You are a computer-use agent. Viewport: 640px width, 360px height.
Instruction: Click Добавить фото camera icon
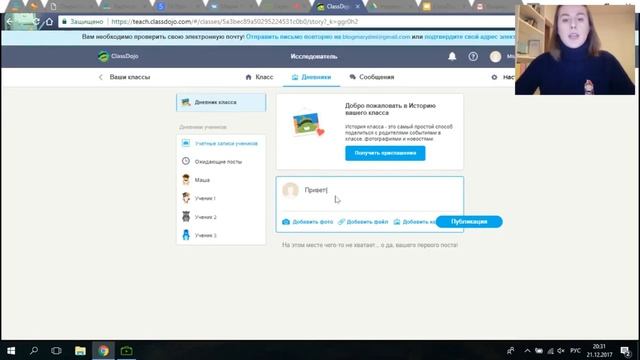click(x=286, y=222)
